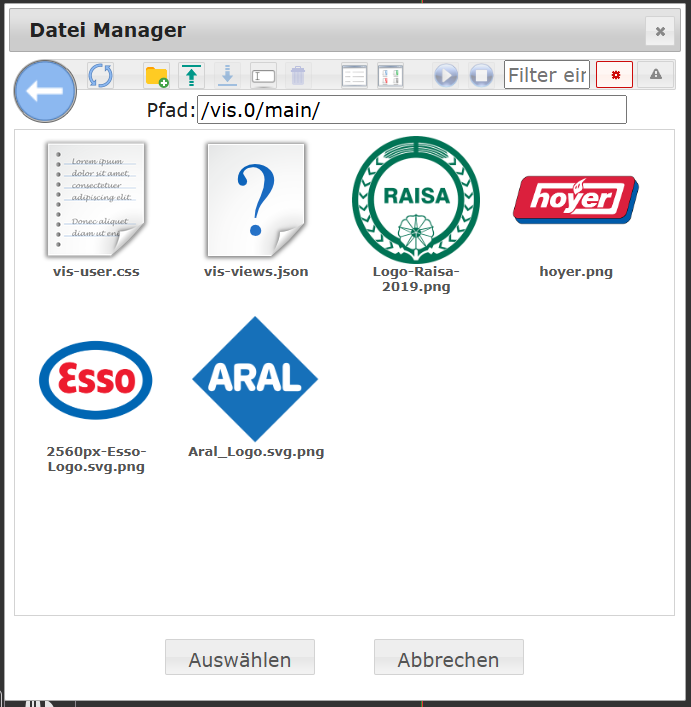Click the red gear button
The height and width of the screenshot is (707, 691).
614,74
